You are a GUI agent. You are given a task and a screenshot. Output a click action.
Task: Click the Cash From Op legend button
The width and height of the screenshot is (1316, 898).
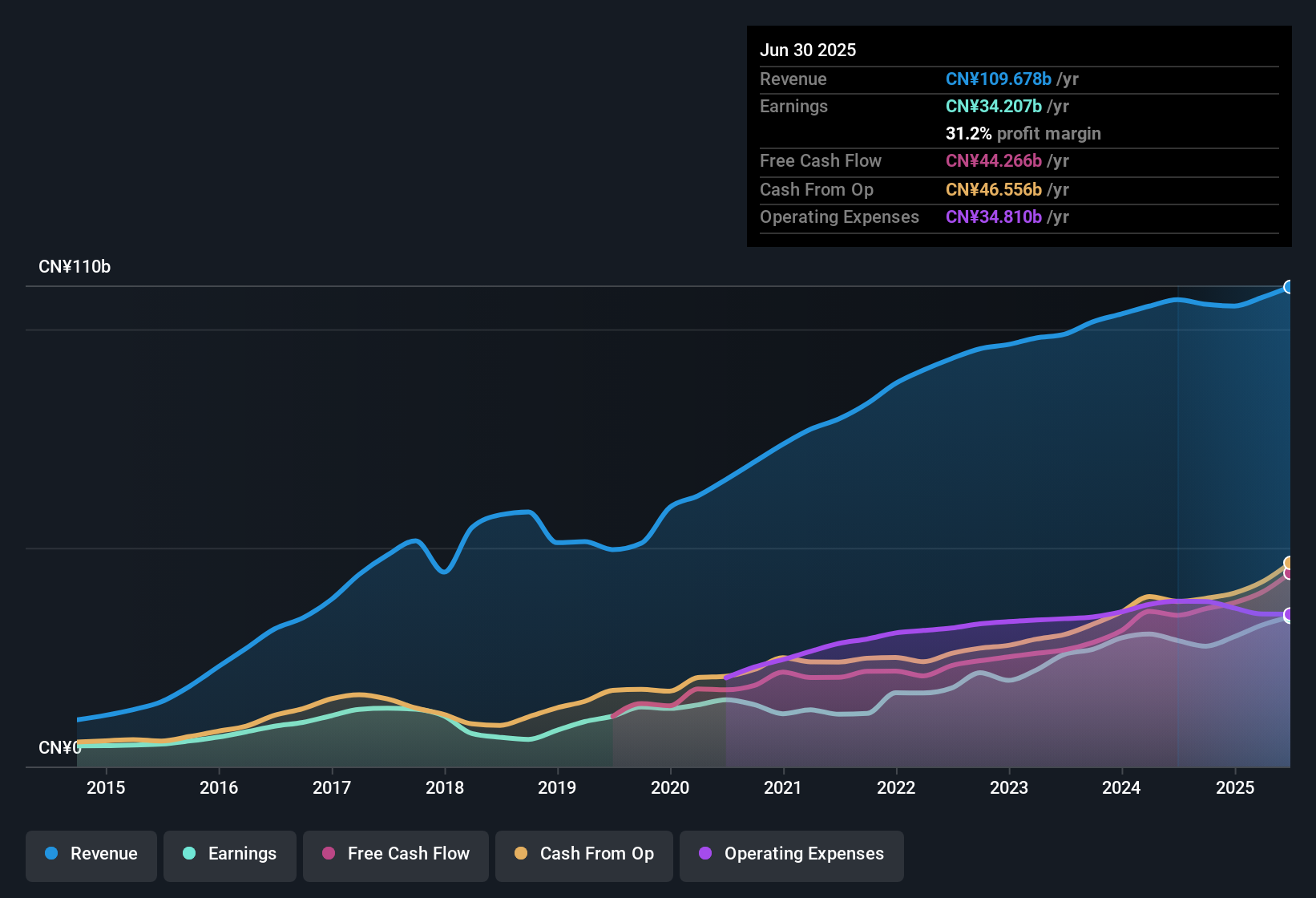tap(583, 854)
